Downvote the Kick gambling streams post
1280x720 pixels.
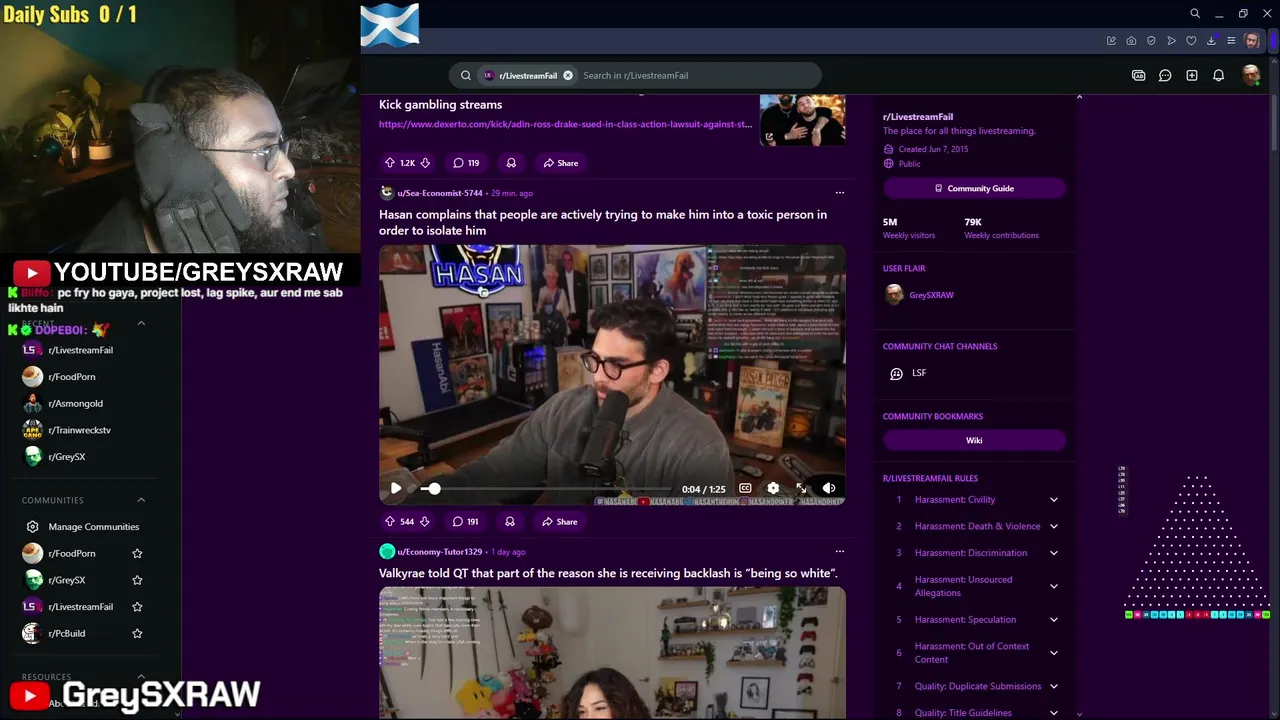point(425,162)
